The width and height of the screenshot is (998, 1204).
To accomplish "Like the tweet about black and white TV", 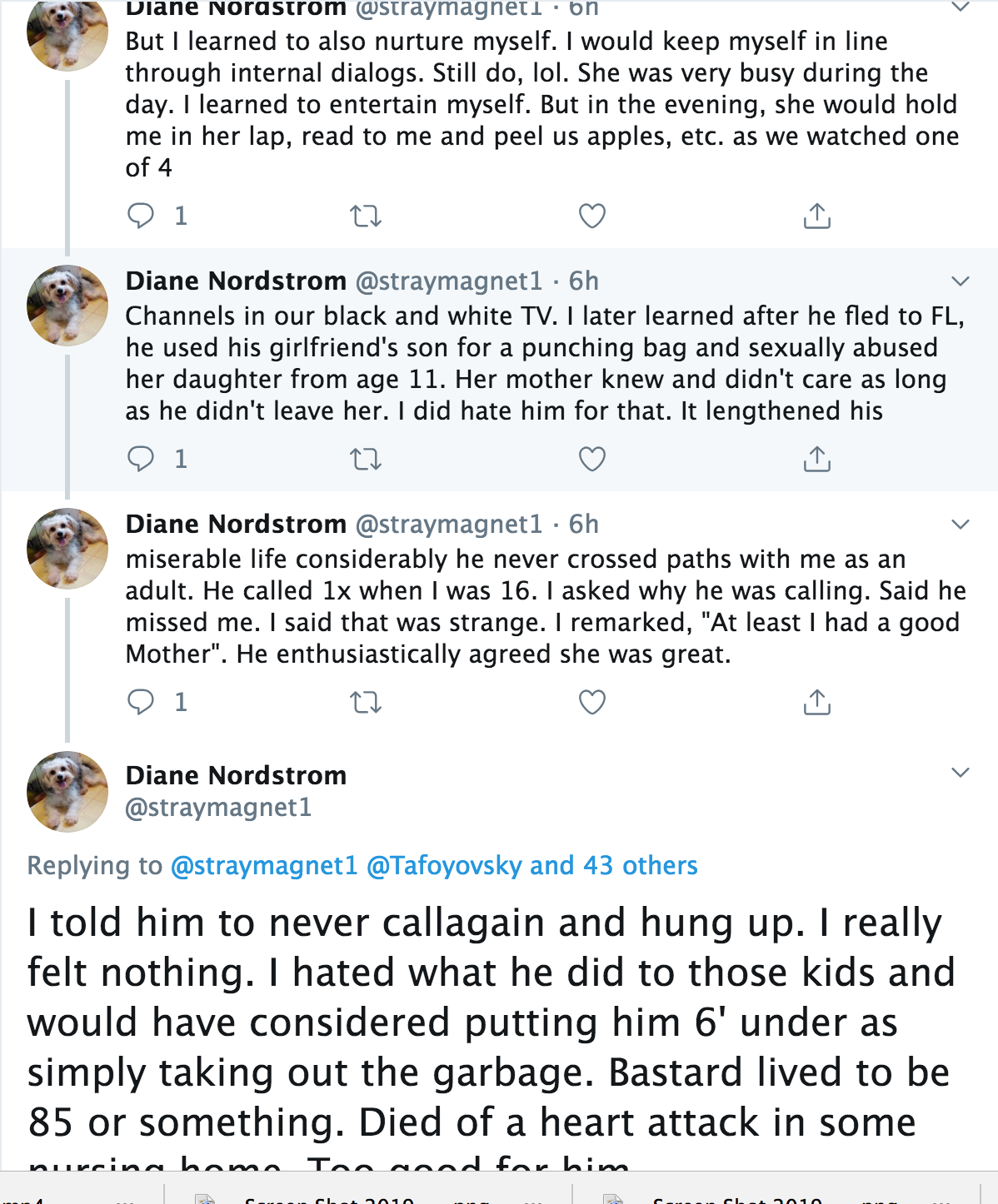I will 592,459.
